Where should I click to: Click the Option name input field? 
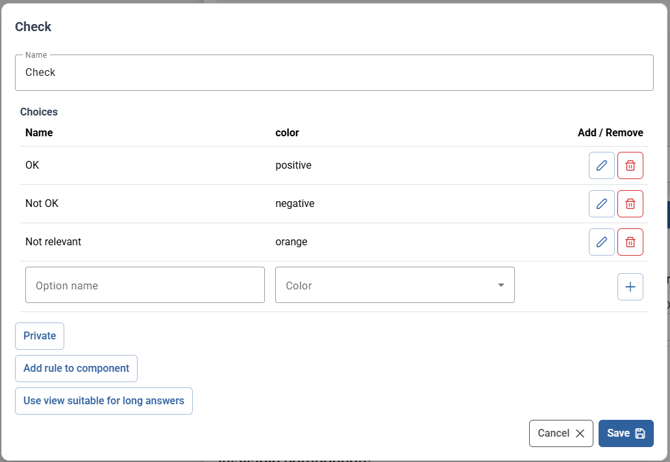pos(145,285)
